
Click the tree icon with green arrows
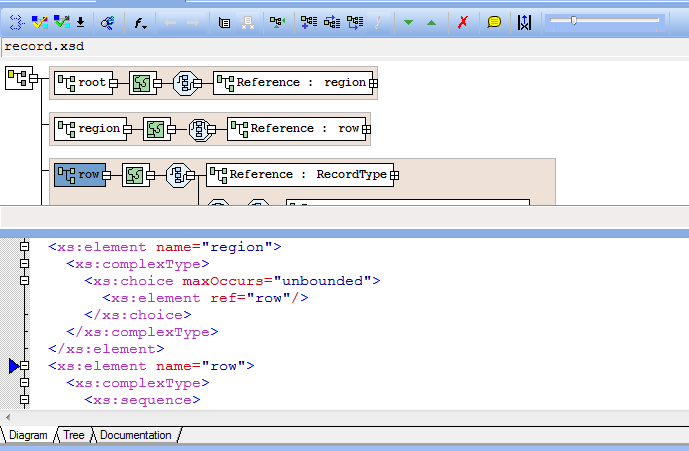[x=277, y=22]
